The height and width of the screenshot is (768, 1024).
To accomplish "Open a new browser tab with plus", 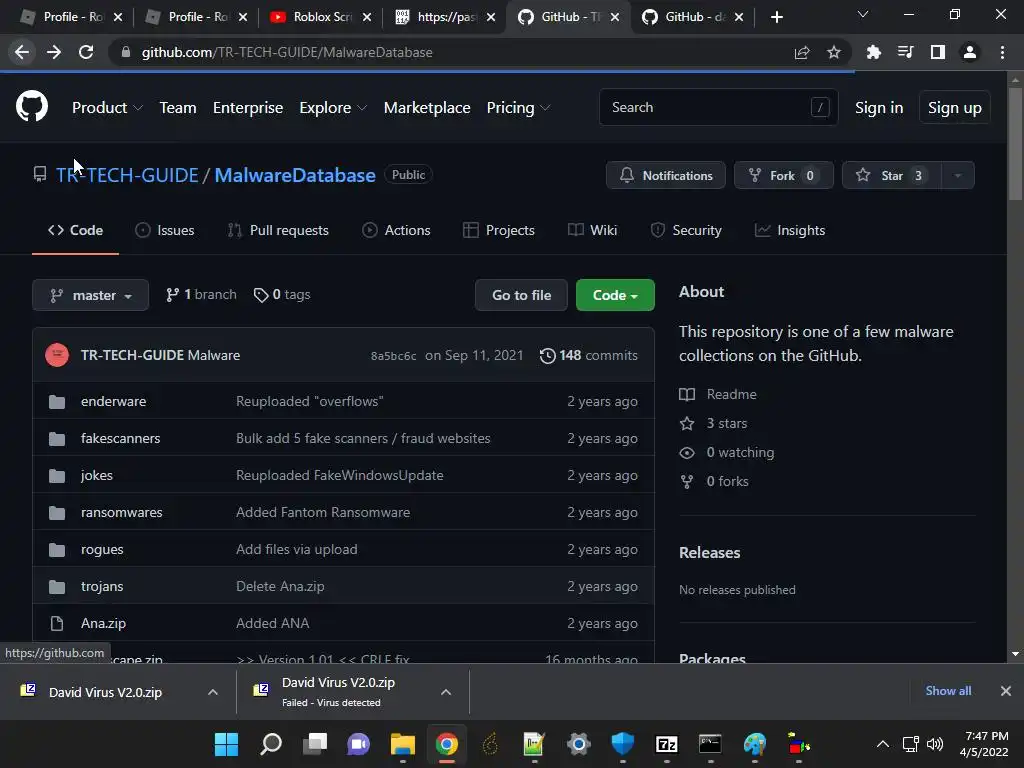I will 776,17.
